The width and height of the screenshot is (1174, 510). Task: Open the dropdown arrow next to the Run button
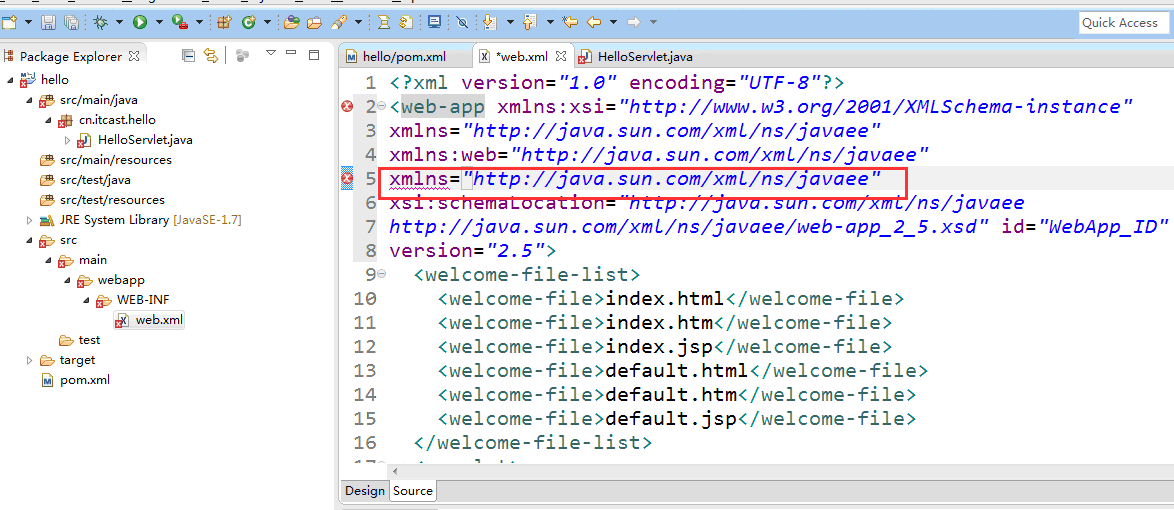click(159, 22)
